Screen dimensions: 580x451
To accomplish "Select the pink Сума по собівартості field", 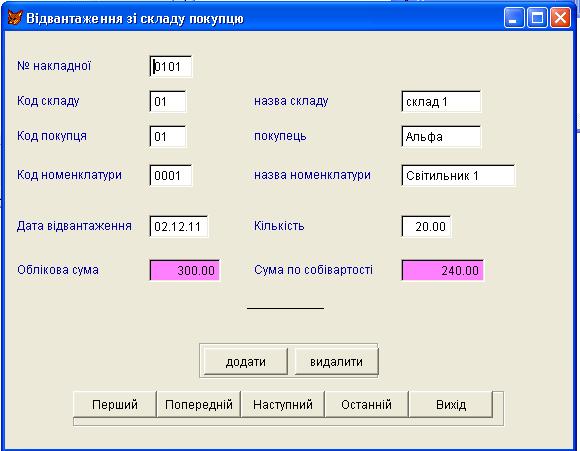I will coord(442,270).
